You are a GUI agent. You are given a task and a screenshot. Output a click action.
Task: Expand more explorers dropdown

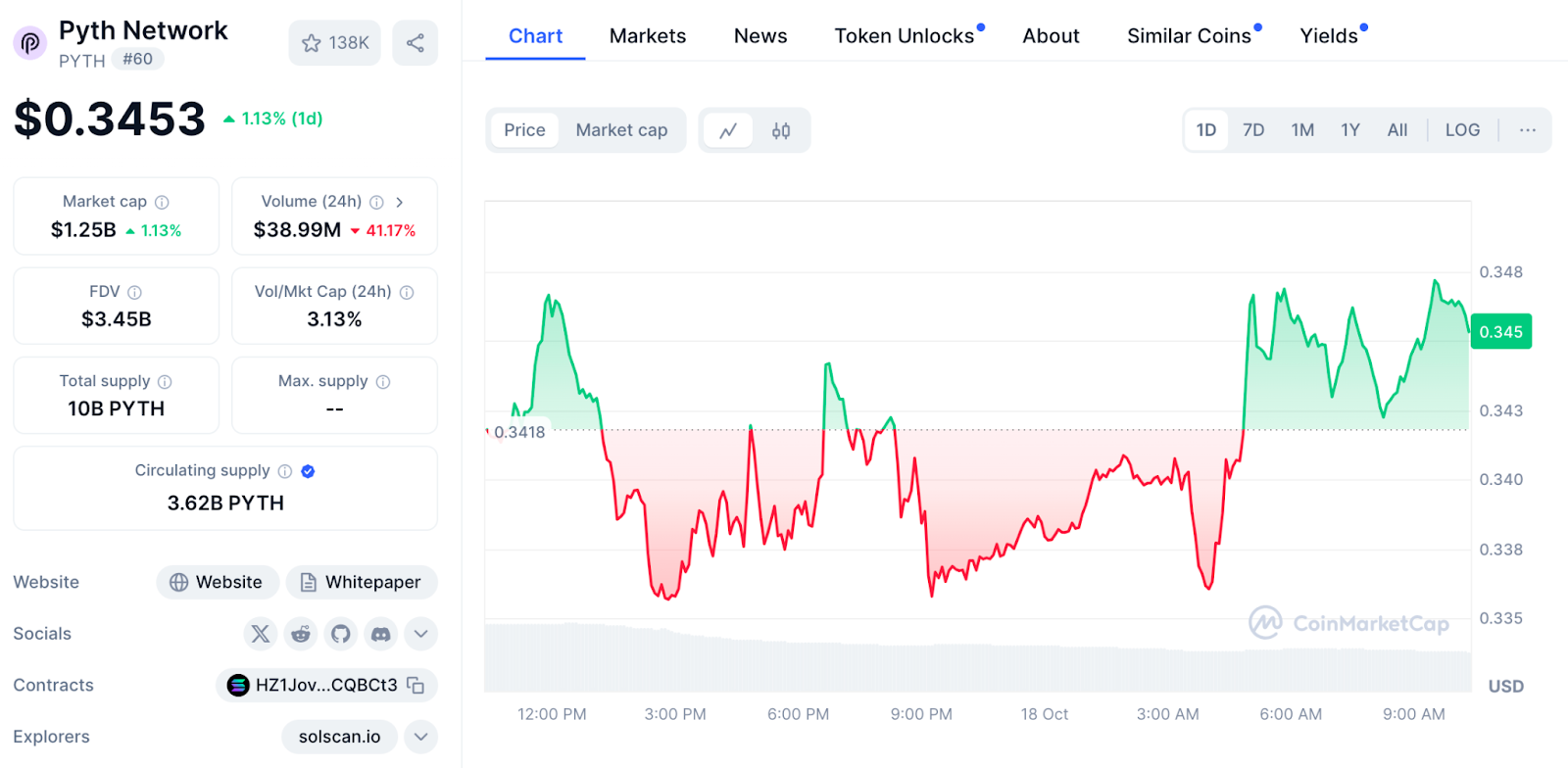click(420, 737)
